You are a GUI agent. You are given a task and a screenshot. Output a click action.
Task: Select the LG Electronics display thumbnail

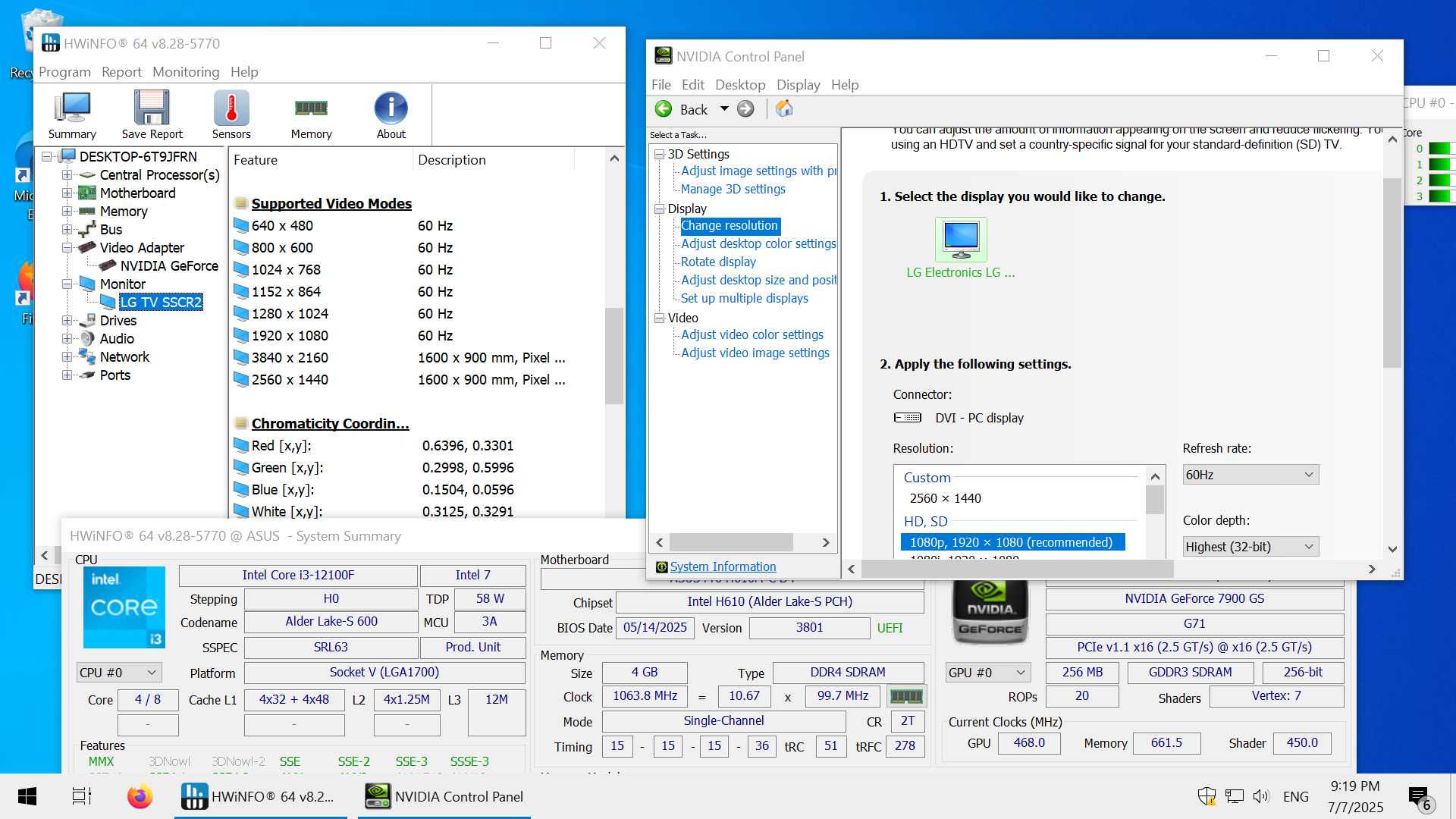(x=960, y=240)
